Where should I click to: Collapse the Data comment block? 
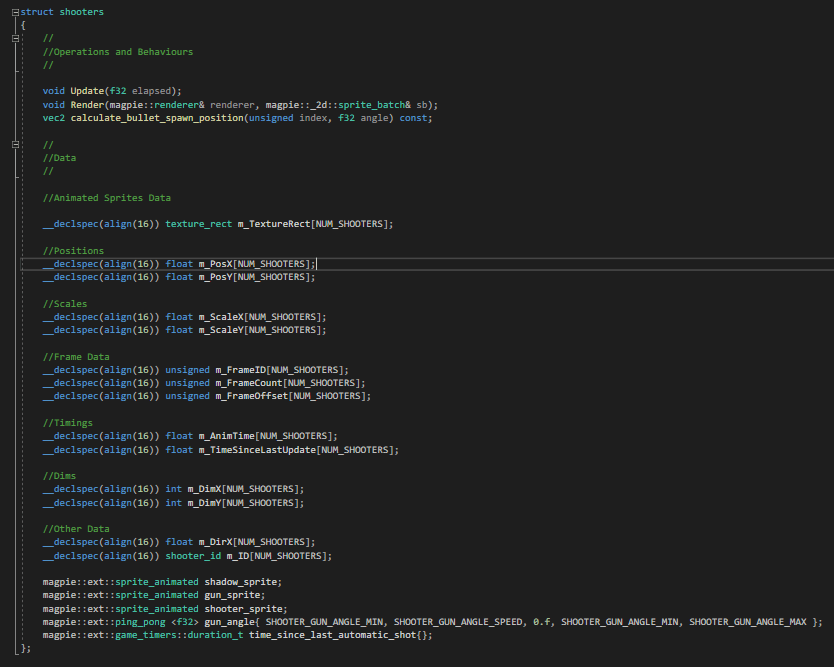tap(15, 144)
